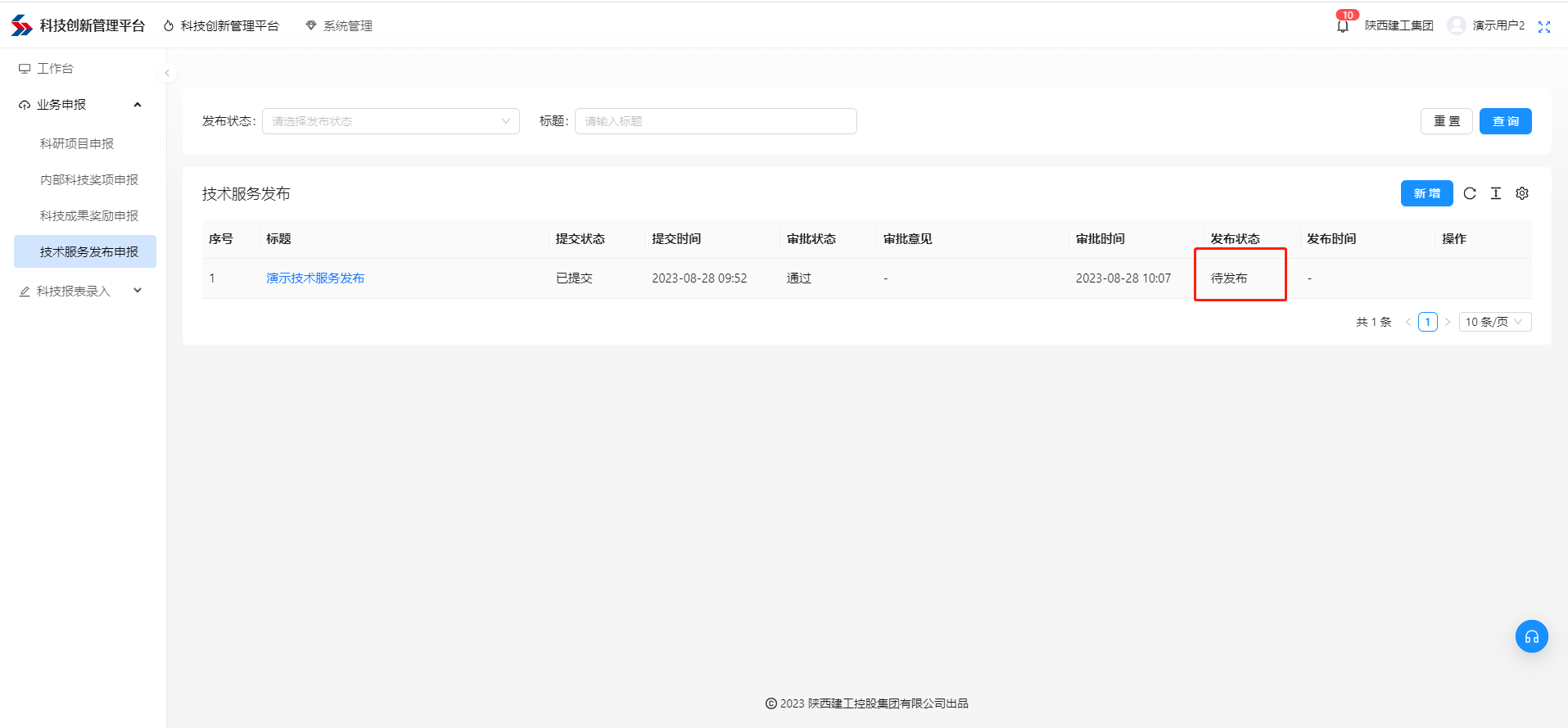Click the customer service headset button
The height and width of the screenshot is (728, 1568).
click(x=1531, y=636)
